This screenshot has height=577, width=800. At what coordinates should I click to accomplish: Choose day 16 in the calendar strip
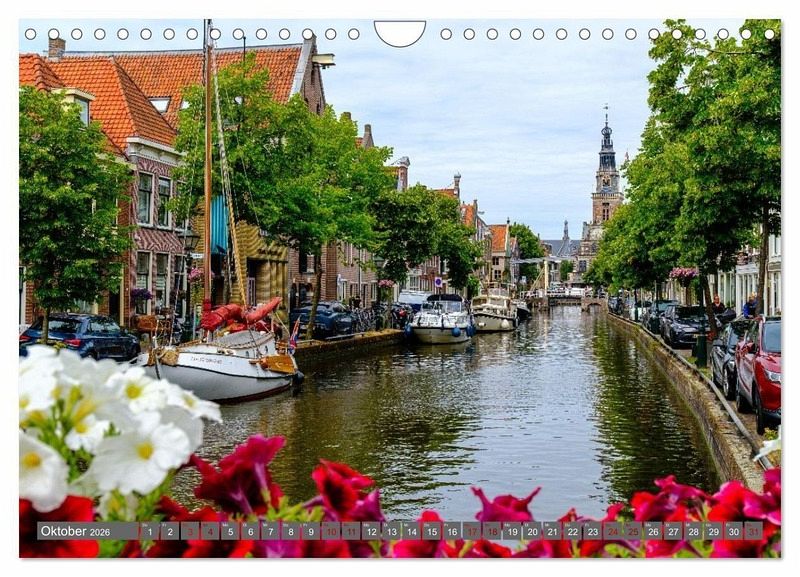pyautogui.click(x=452, y=531)
